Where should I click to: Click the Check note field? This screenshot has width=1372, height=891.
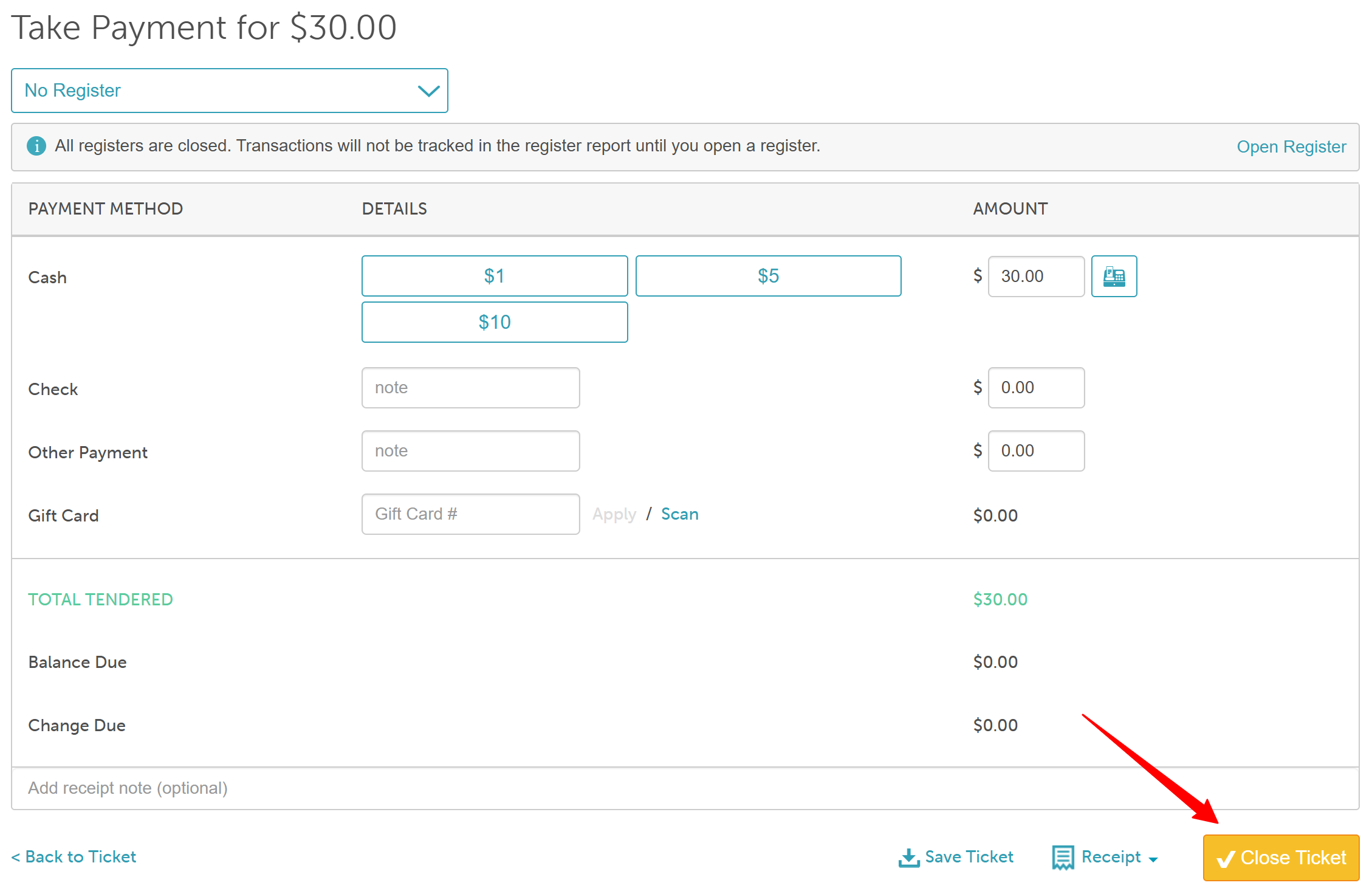point(470,388)
